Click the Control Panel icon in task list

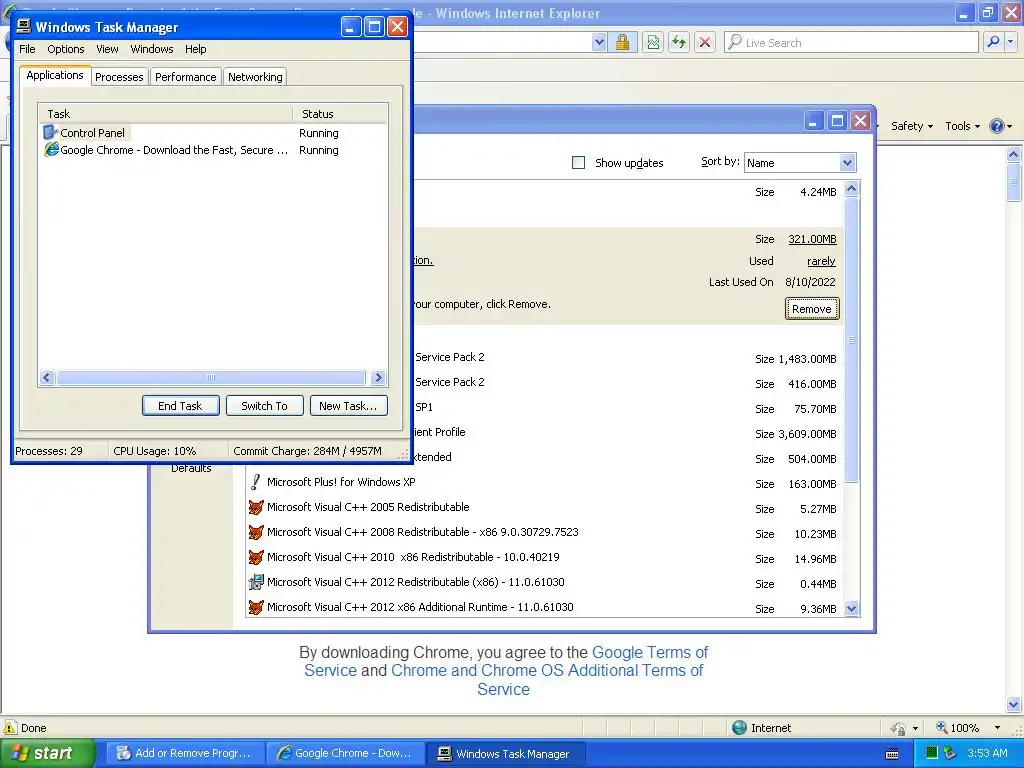(x=50, y=133)
